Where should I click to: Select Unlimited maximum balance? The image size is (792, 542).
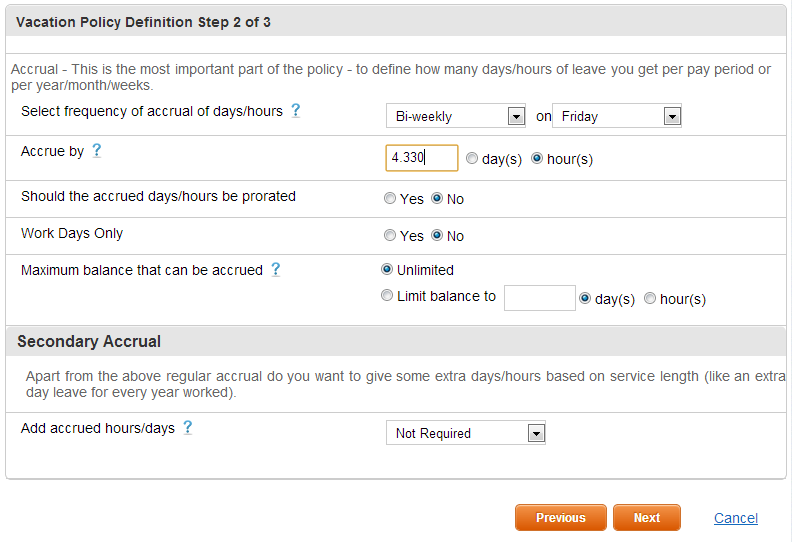386,269
